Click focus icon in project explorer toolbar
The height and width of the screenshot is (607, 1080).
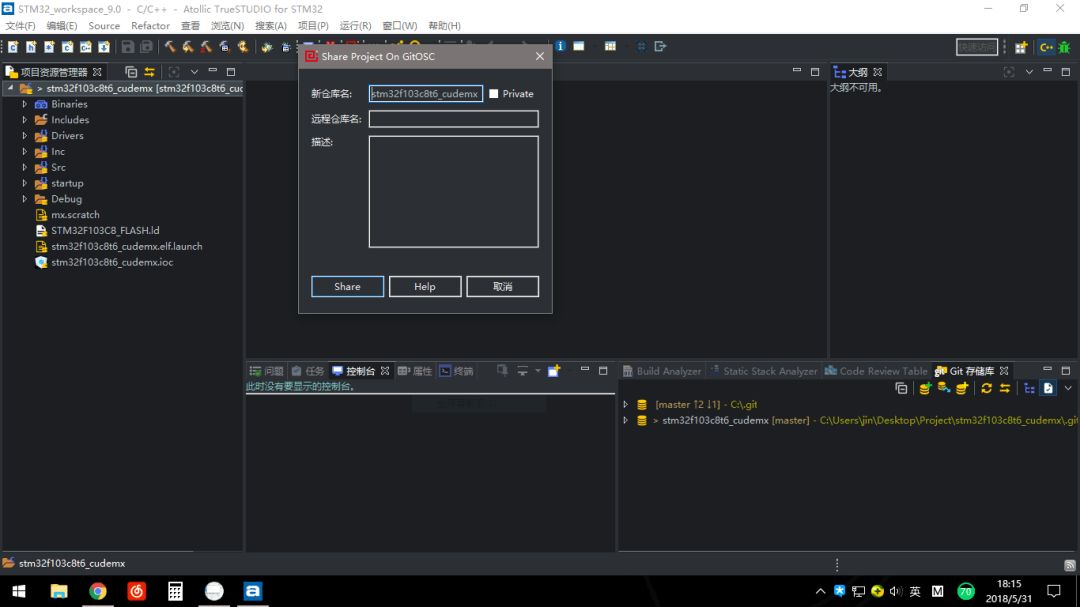tap(174, 72)
